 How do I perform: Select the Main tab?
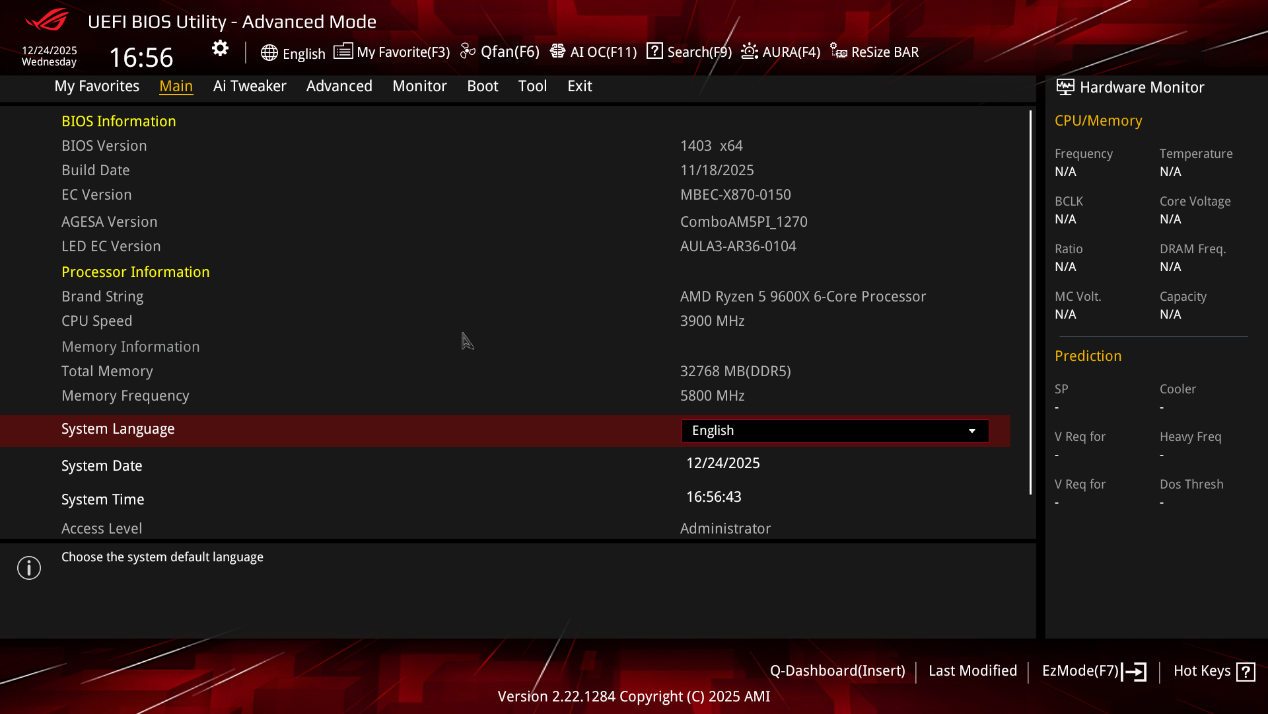tap(176, 86)
